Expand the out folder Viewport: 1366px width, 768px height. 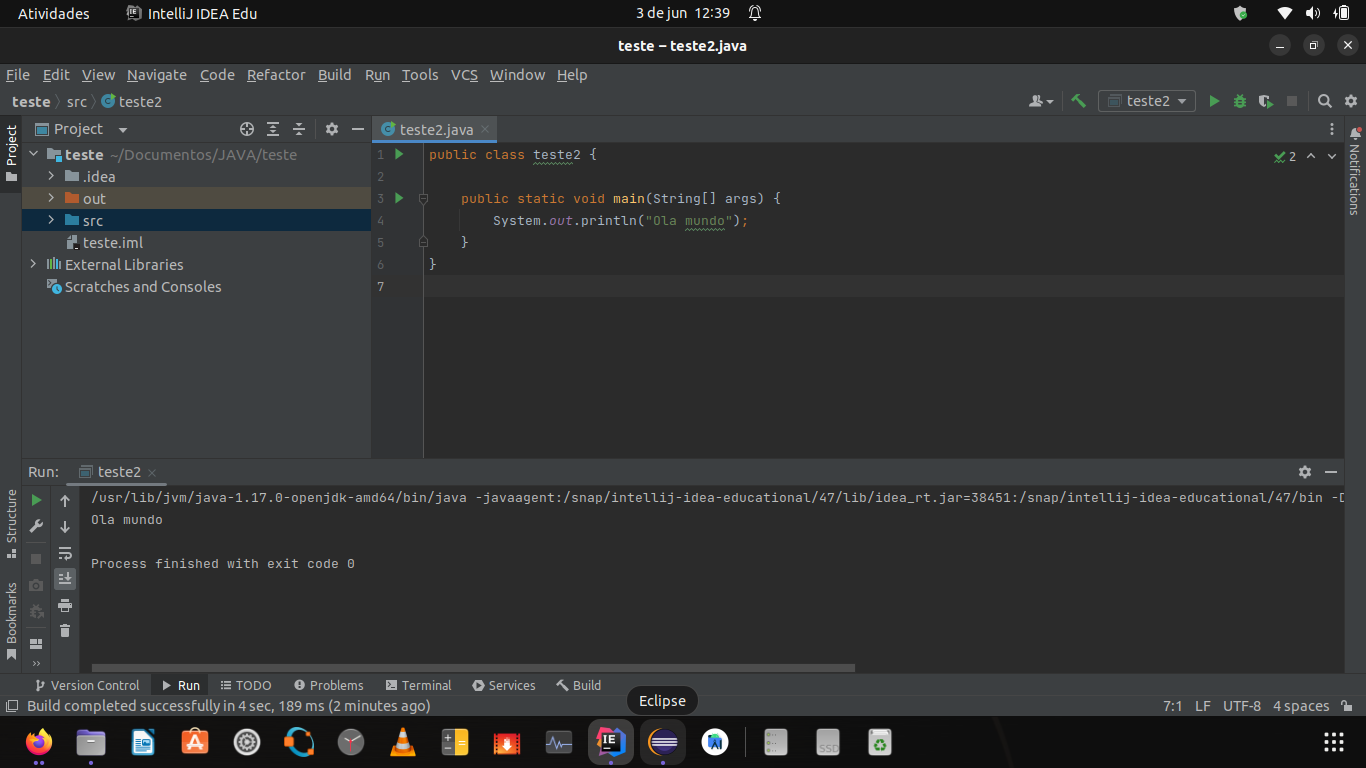pyautogui.click(x=51, y=198)
